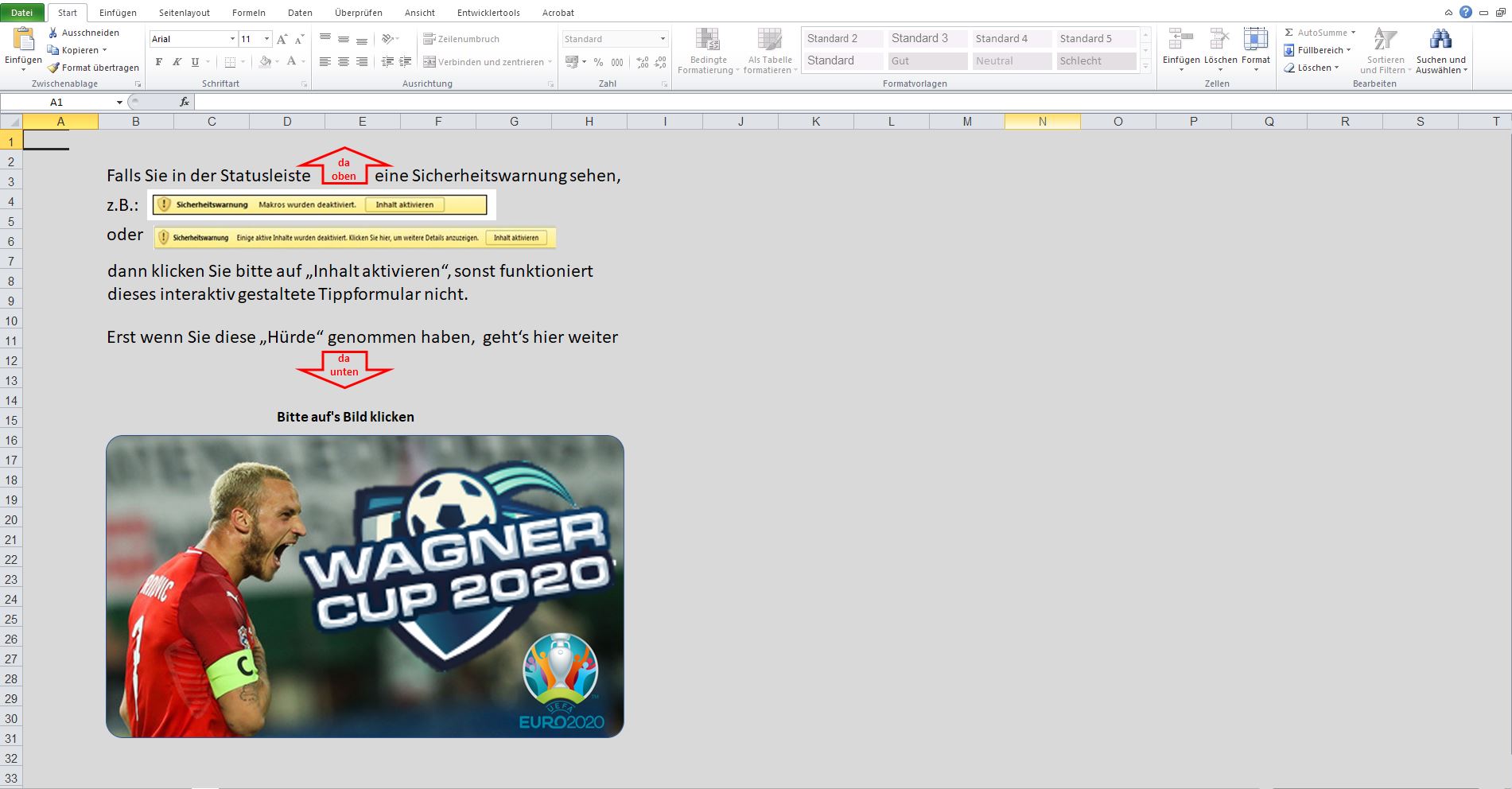The image size is (1512, 789).
Task: Apply the Standard 3 cell style
Action: coord(927,38)
